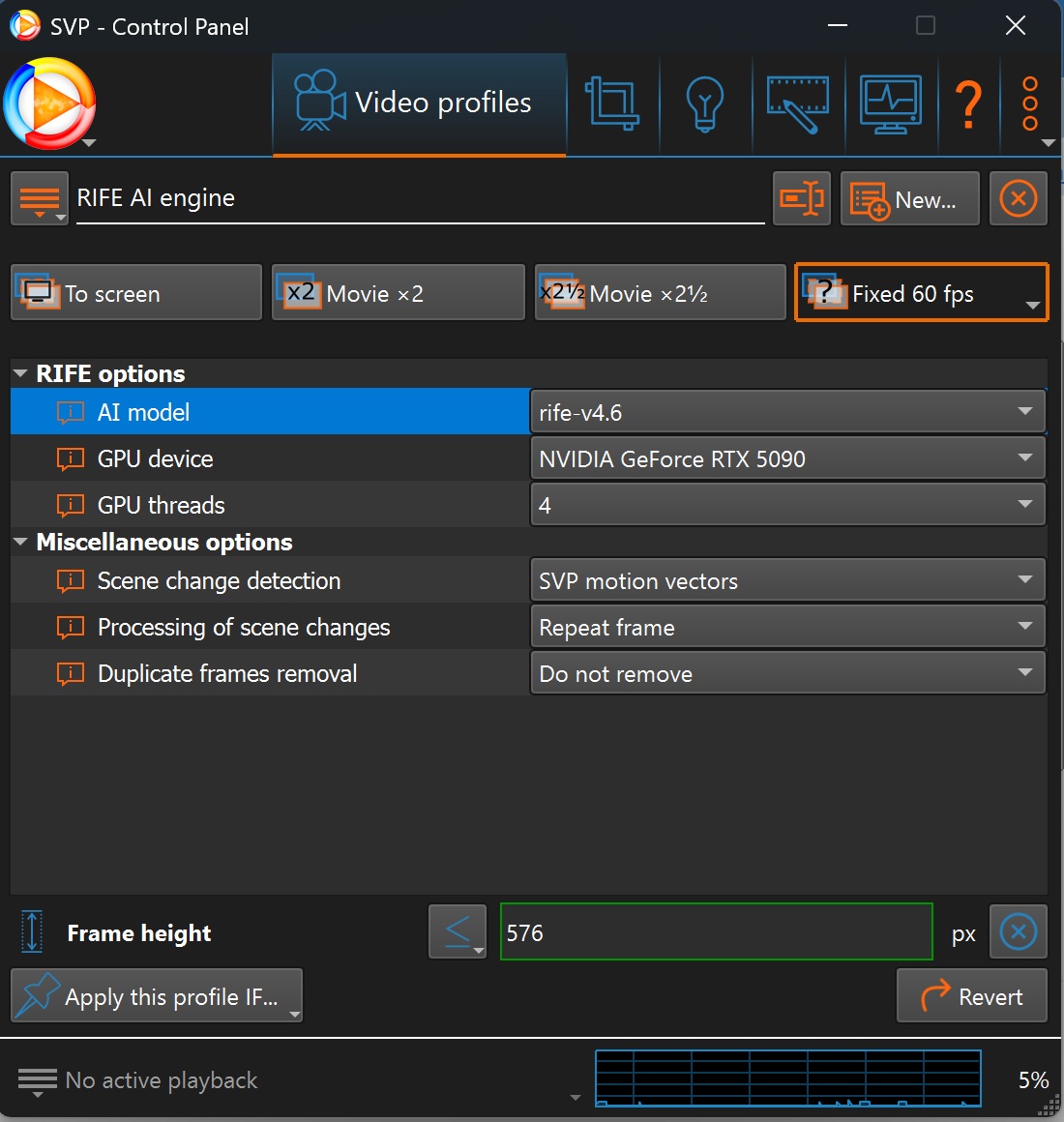
Task: Delete profile with orange X circle
Action: tap(1018, 199)
